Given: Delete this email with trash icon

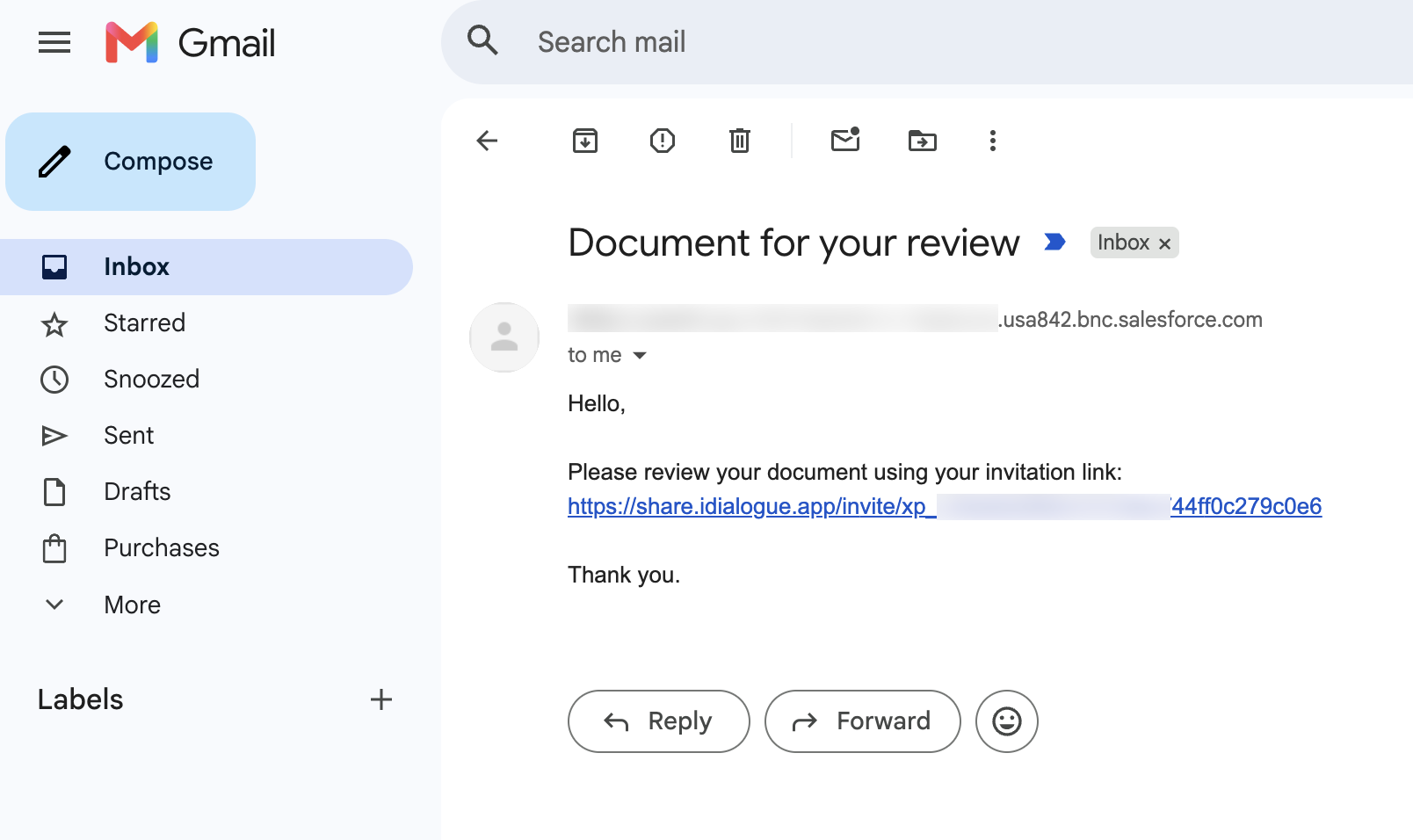Looking at the screenshot, I should tap(740, 141).
